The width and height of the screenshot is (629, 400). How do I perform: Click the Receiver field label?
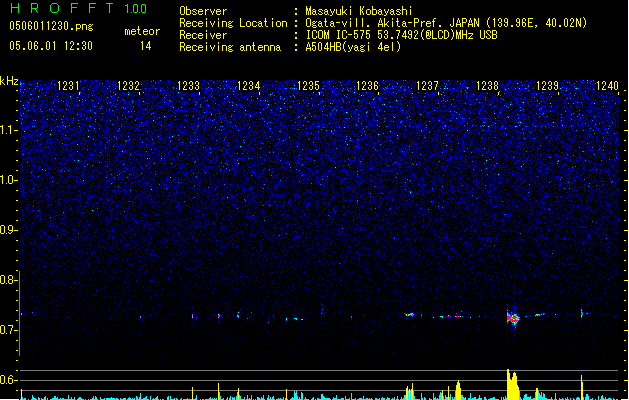203,35
